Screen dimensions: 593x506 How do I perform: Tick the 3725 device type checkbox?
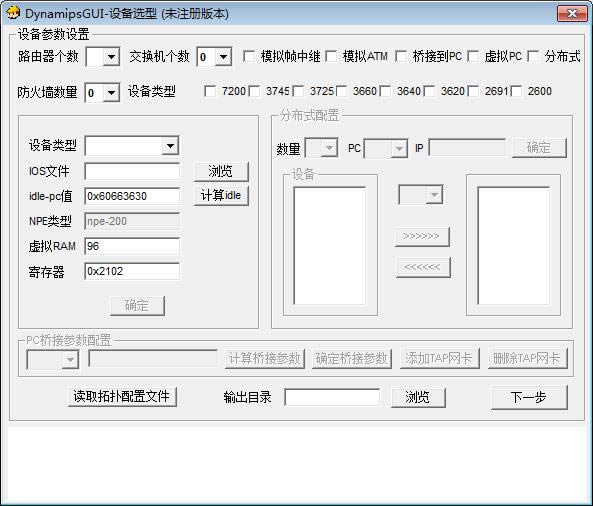(298, 91)
